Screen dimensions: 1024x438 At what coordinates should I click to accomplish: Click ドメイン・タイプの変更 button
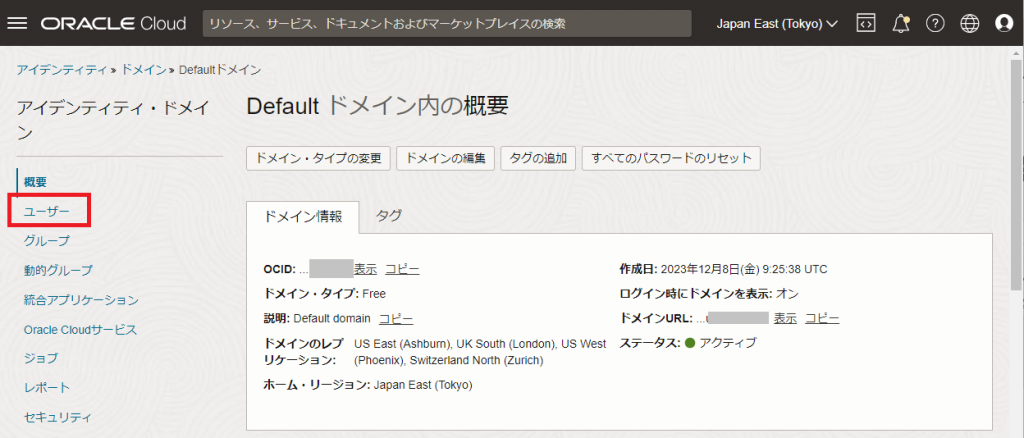point(318,158)
